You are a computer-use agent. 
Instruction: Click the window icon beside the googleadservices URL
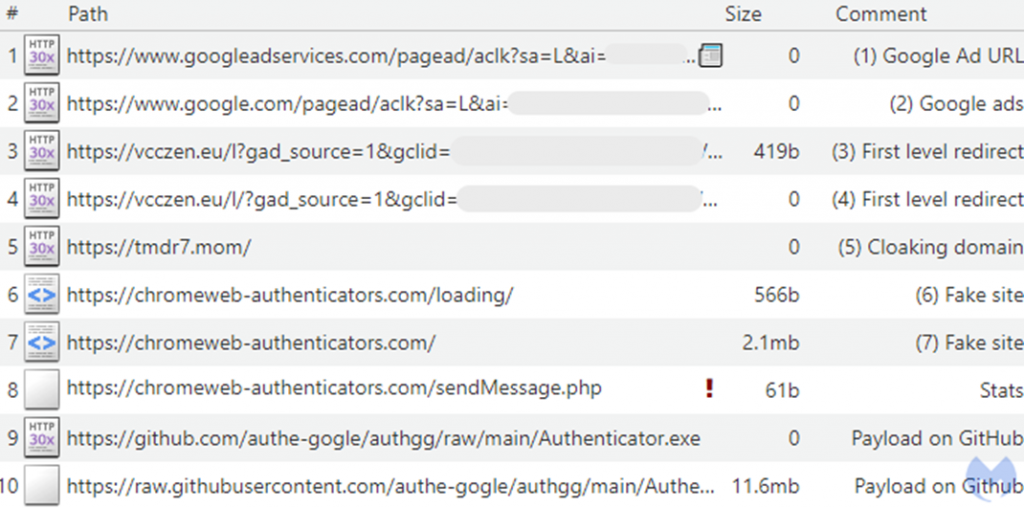point(711,56)
